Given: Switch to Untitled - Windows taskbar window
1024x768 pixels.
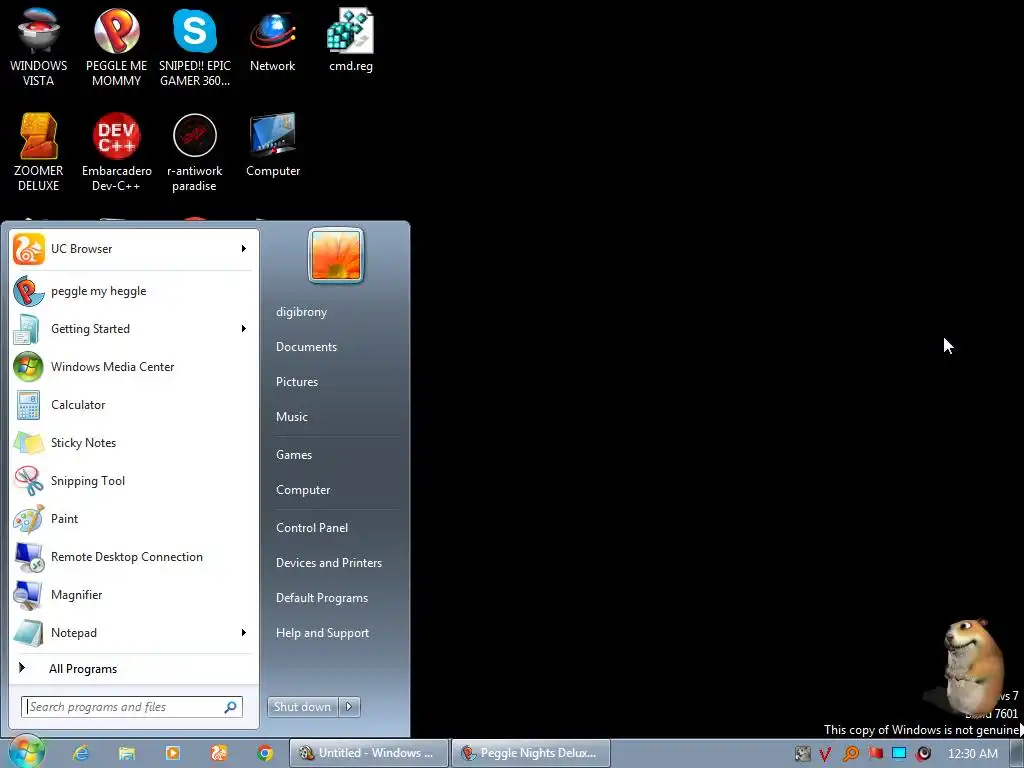Looking at the screenshot, I should (368, 753).
